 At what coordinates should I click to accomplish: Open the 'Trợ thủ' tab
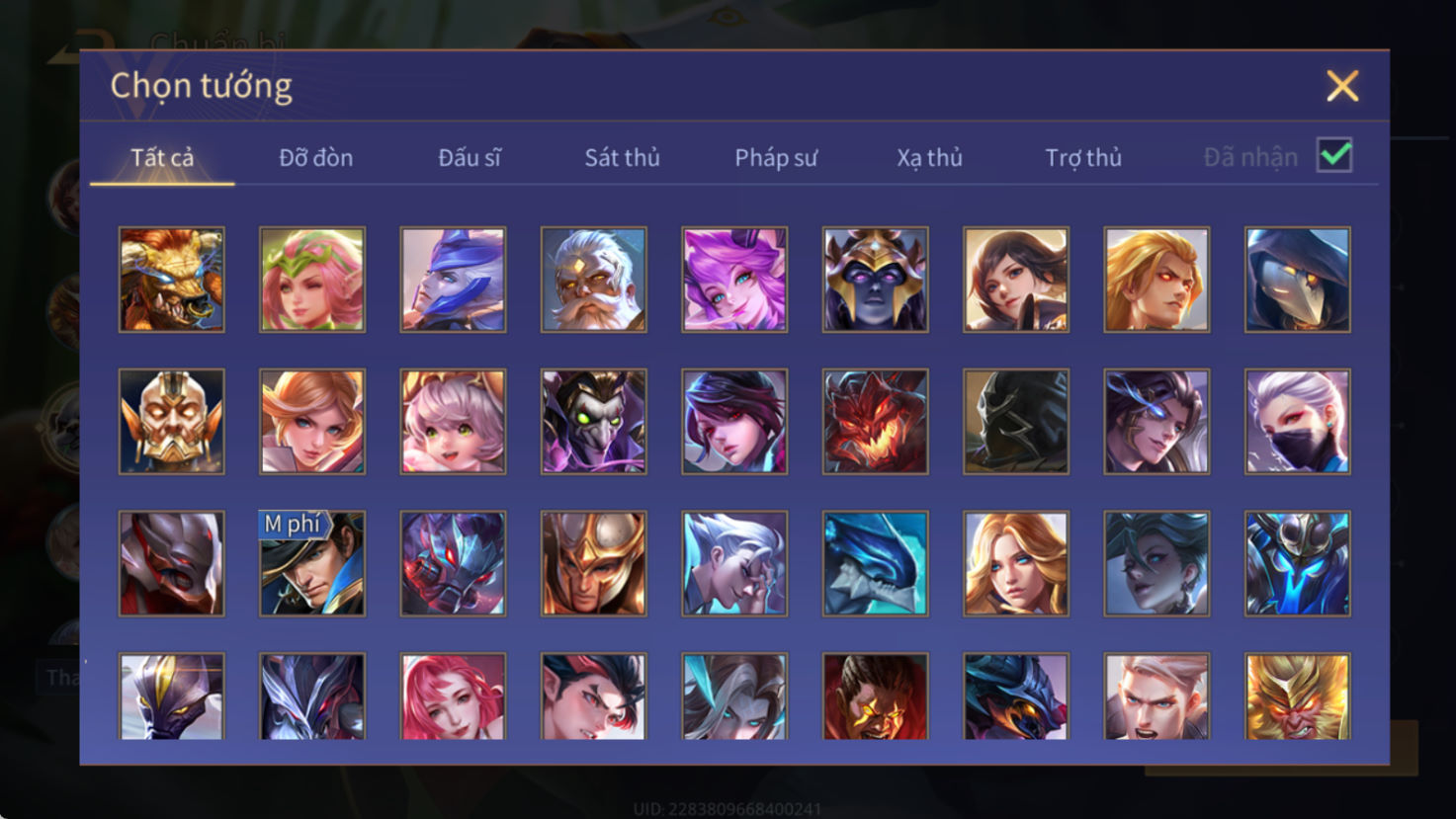1083,157
